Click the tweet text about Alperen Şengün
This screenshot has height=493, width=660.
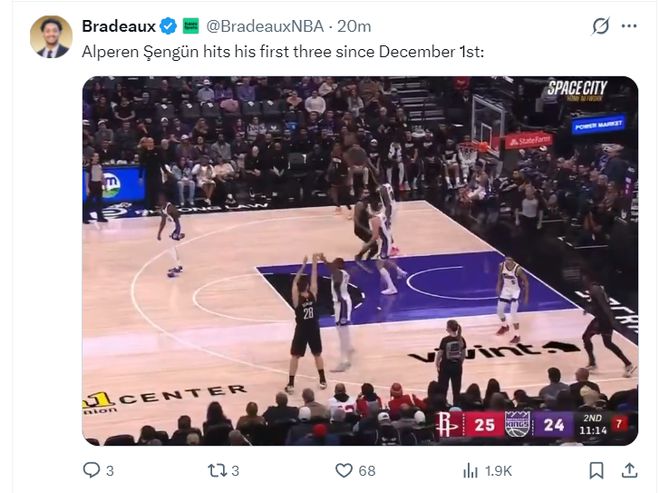click(x=283, y=52)
